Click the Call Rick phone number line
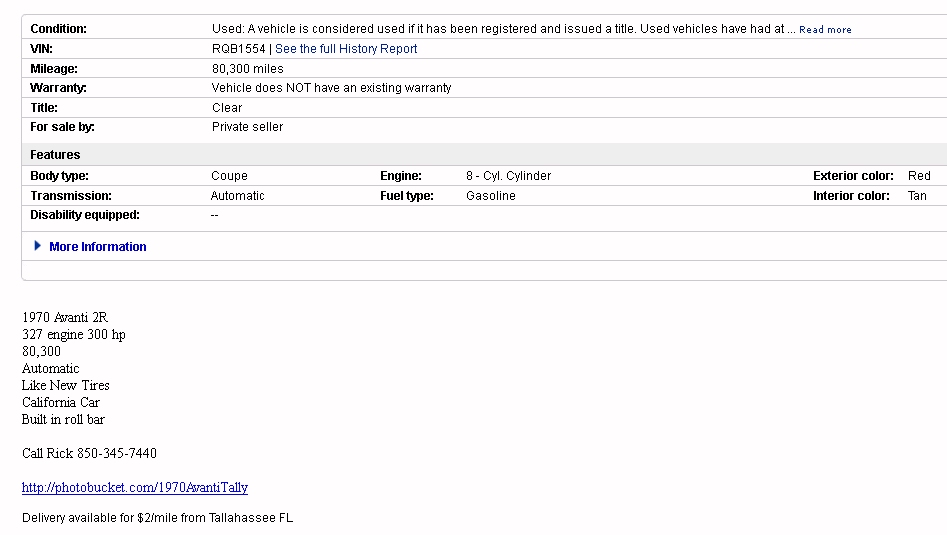This screenshot has height=535, width=947. (x=89, y=453)
